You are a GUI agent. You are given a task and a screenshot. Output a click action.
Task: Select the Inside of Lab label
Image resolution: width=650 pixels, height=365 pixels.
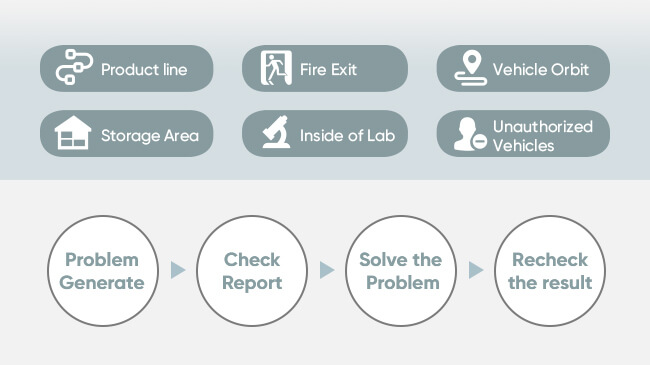[347, 136]
